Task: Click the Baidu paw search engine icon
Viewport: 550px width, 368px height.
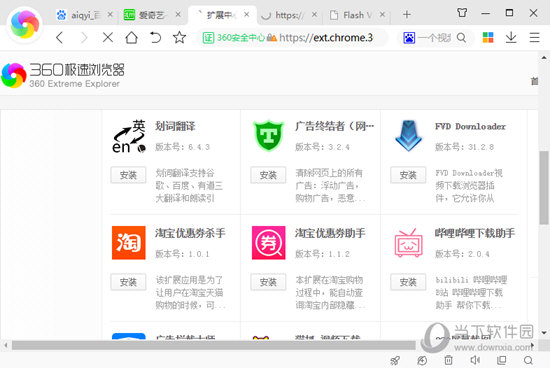Action: pyautogui.click(x=409, y=38)
